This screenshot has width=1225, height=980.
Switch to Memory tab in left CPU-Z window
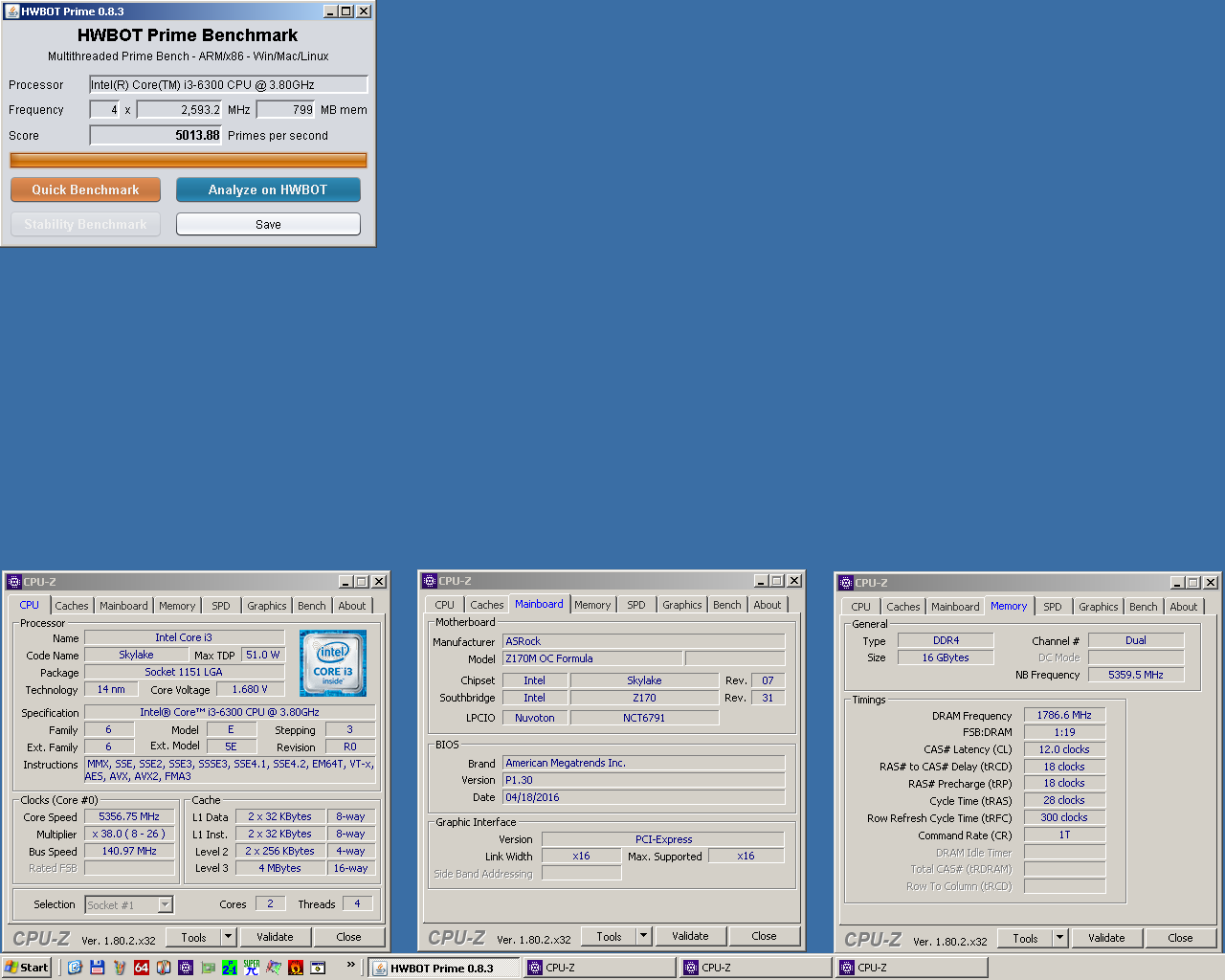coord(177,606)
